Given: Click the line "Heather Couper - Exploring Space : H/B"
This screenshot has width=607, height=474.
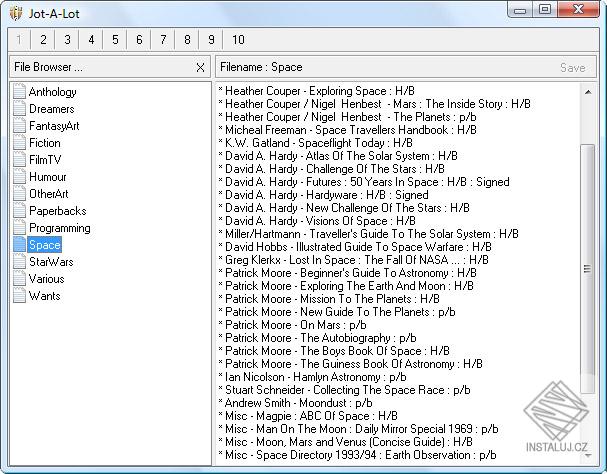Looking at the screenshot, I should tap(317, 91).
